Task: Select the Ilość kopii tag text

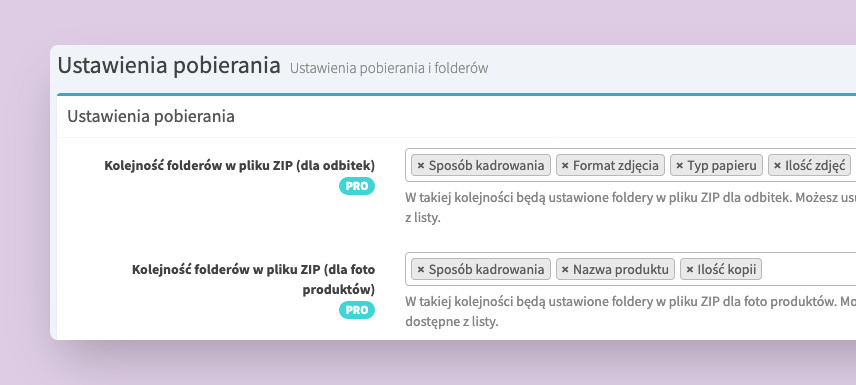Action: [x=727, y=269]
